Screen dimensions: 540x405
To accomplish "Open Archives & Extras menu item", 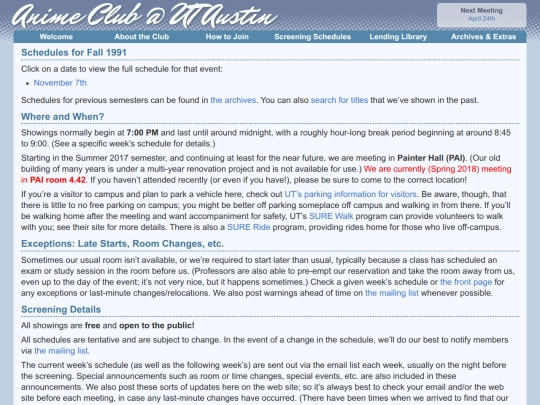I will click(484, 37).
